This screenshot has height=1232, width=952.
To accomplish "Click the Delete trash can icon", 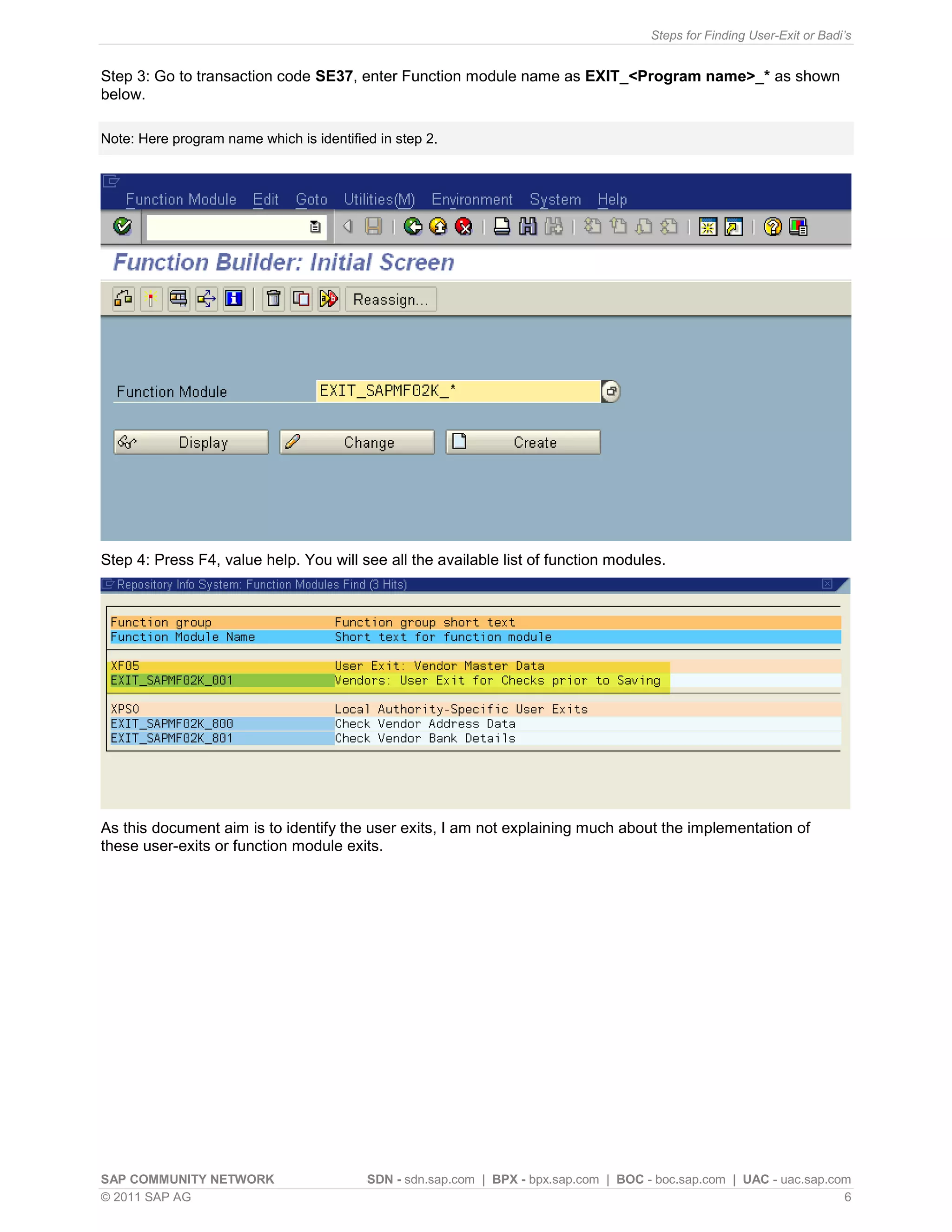I will click(273, 298).
